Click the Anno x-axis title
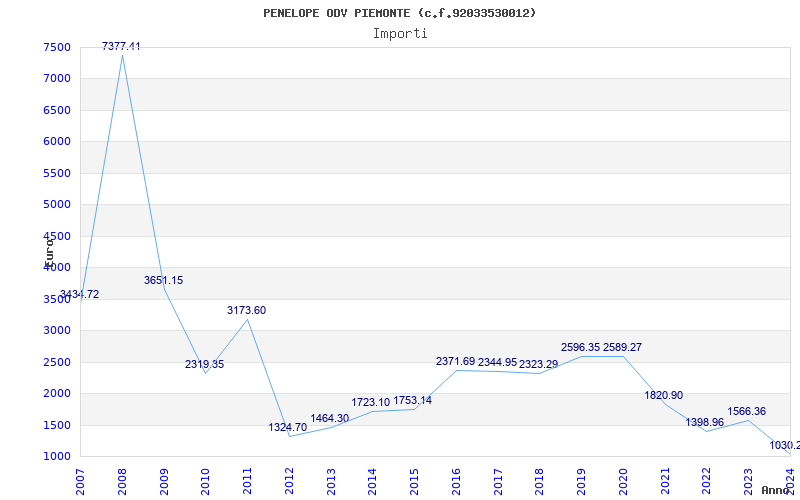 coord(774,490)
